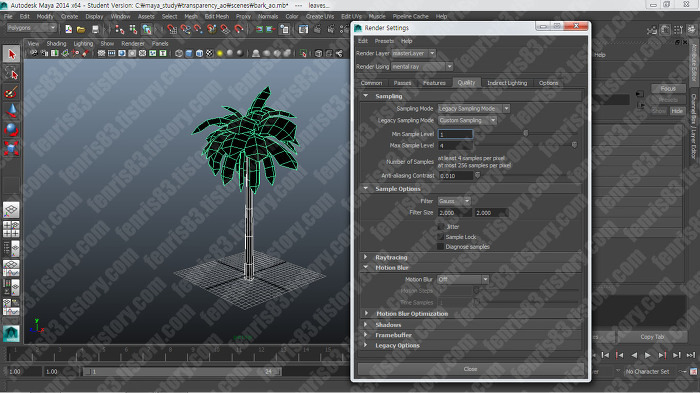
Task: Adjust the Min Sample Level slider
Action: [x=525, y=134]
